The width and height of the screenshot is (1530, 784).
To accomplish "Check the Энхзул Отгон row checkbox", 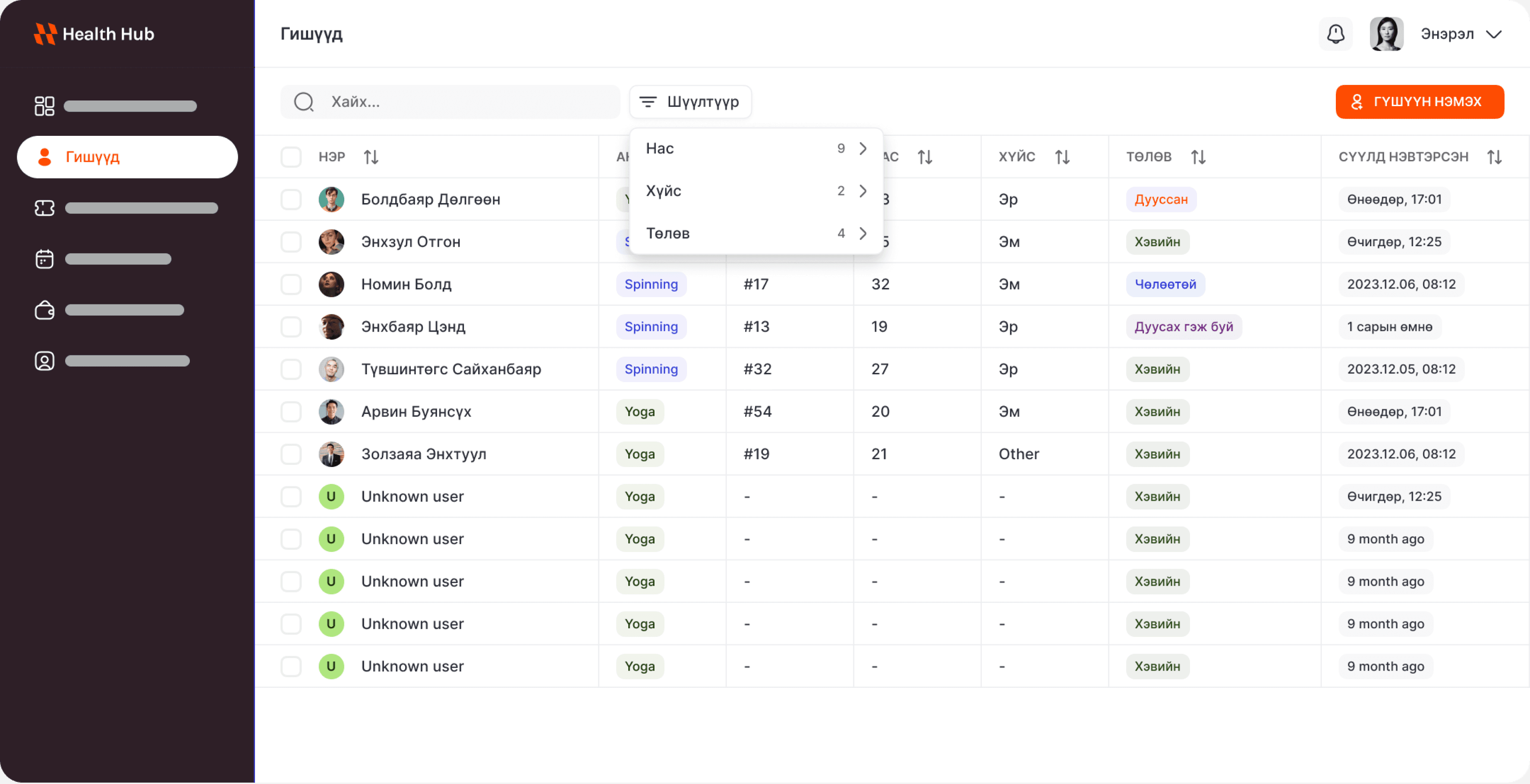I will pos(291,242).
